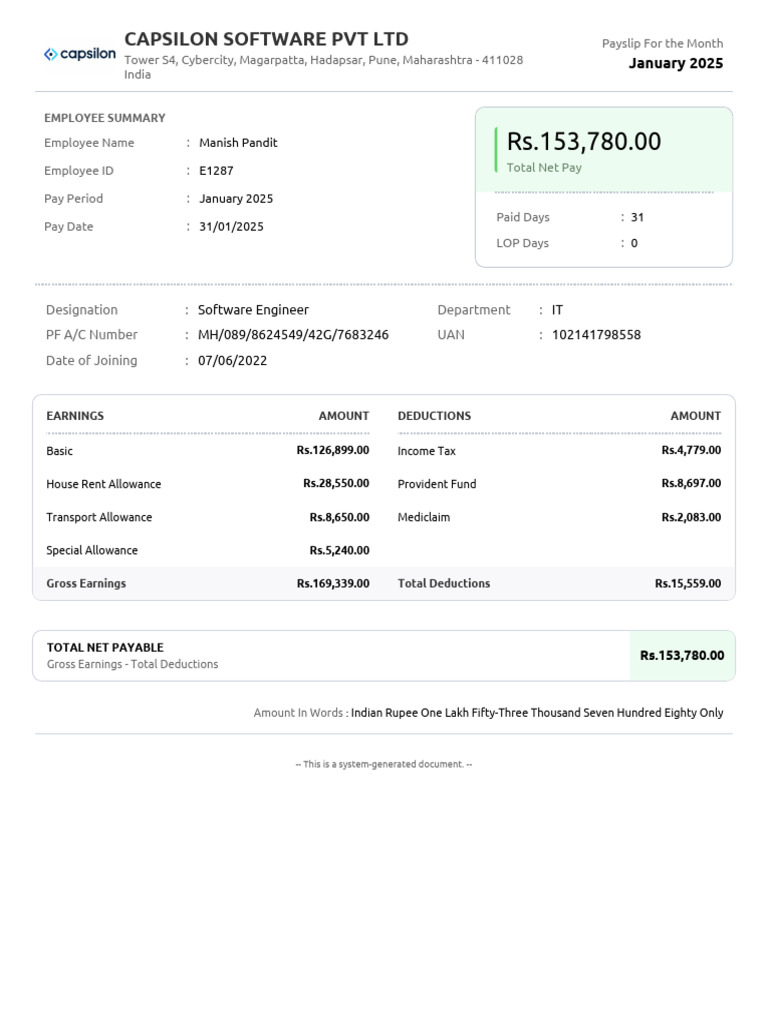Click the Amount In Words label
The height and width of the screenshot is (1024, 768).
pyautogui.click(x=298, y=713)
